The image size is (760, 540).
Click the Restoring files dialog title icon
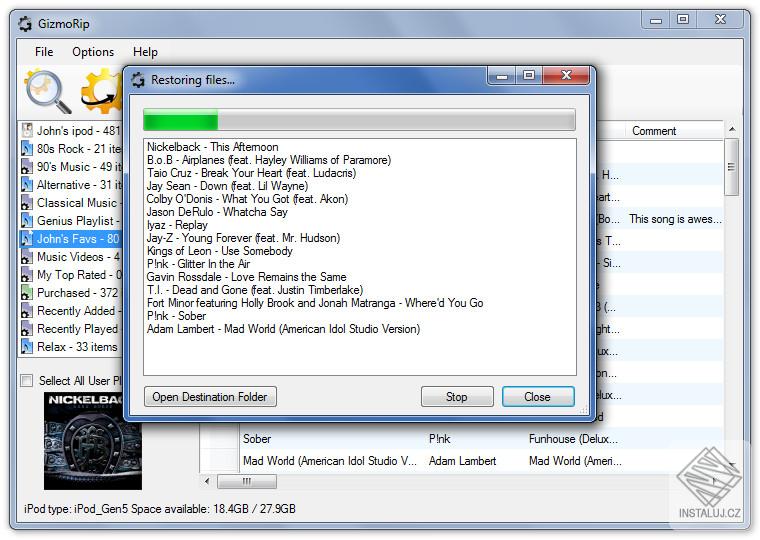[138, 79]
